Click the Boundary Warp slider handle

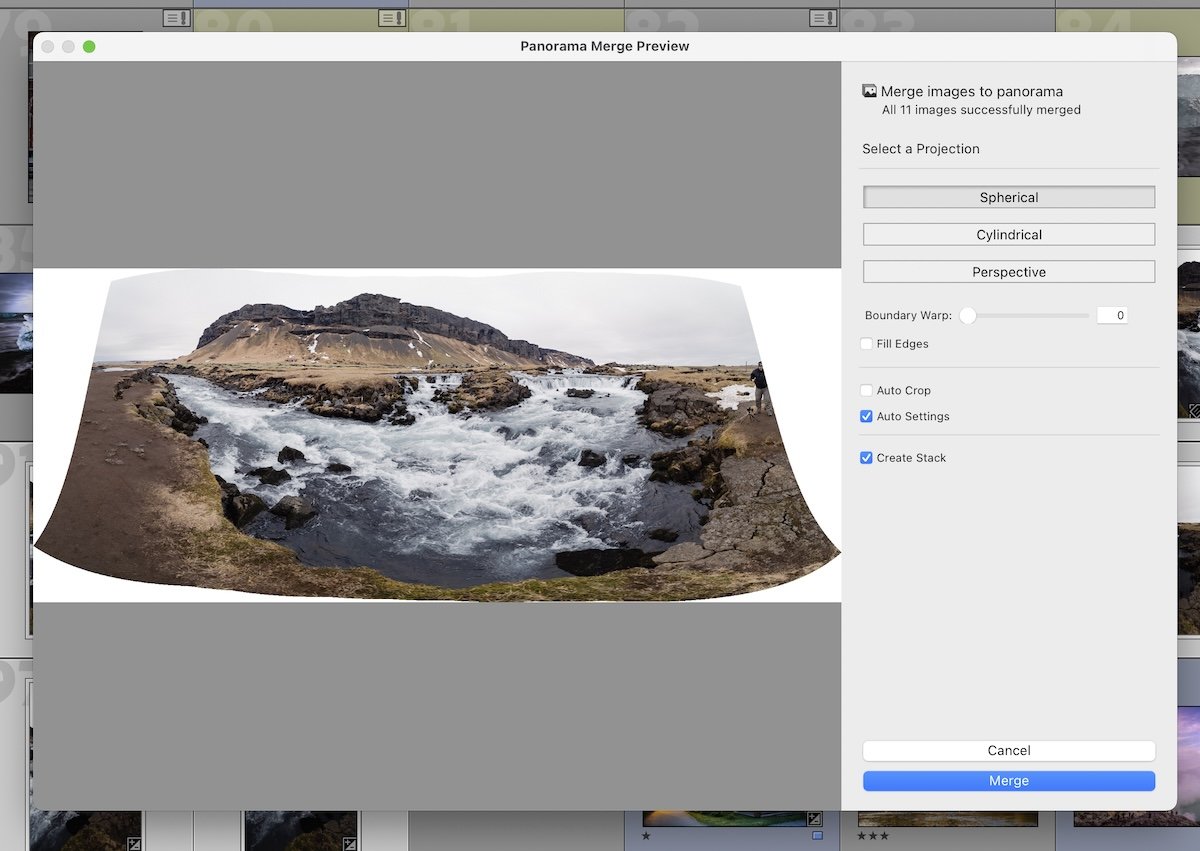click(x=966, y=315)
